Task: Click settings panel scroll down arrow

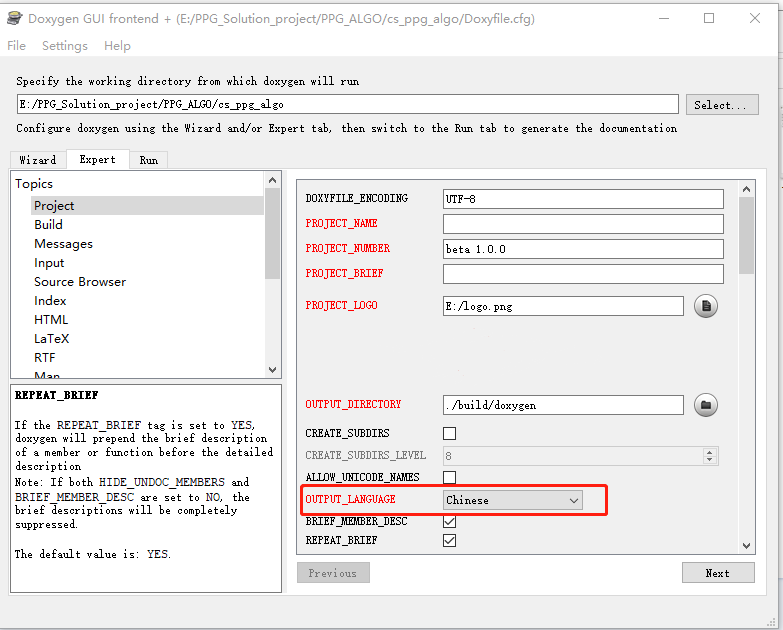Action: [x=747, y=546]
